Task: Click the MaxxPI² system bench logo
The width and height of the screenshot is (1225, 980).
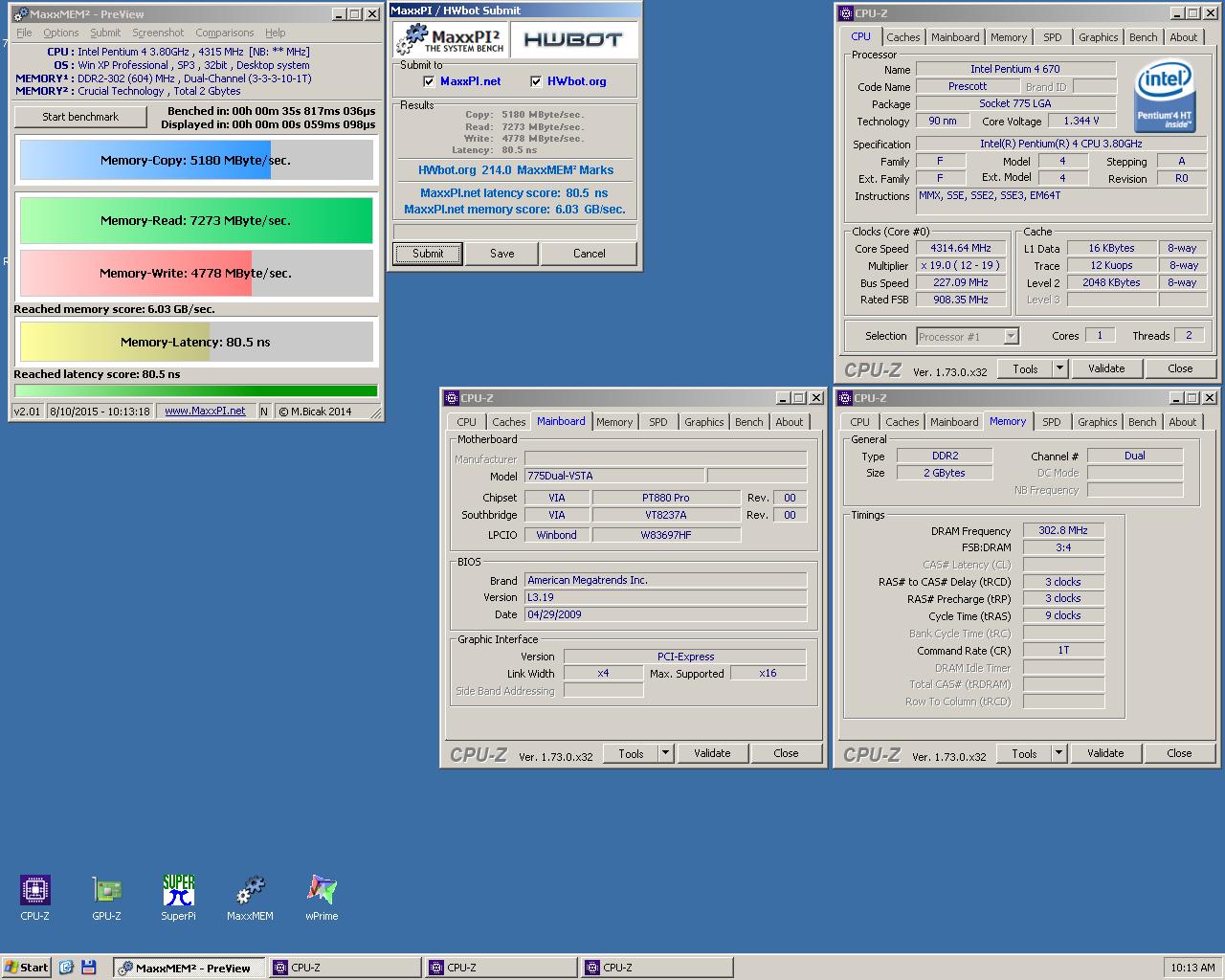Action: click(x=450, y=40)
